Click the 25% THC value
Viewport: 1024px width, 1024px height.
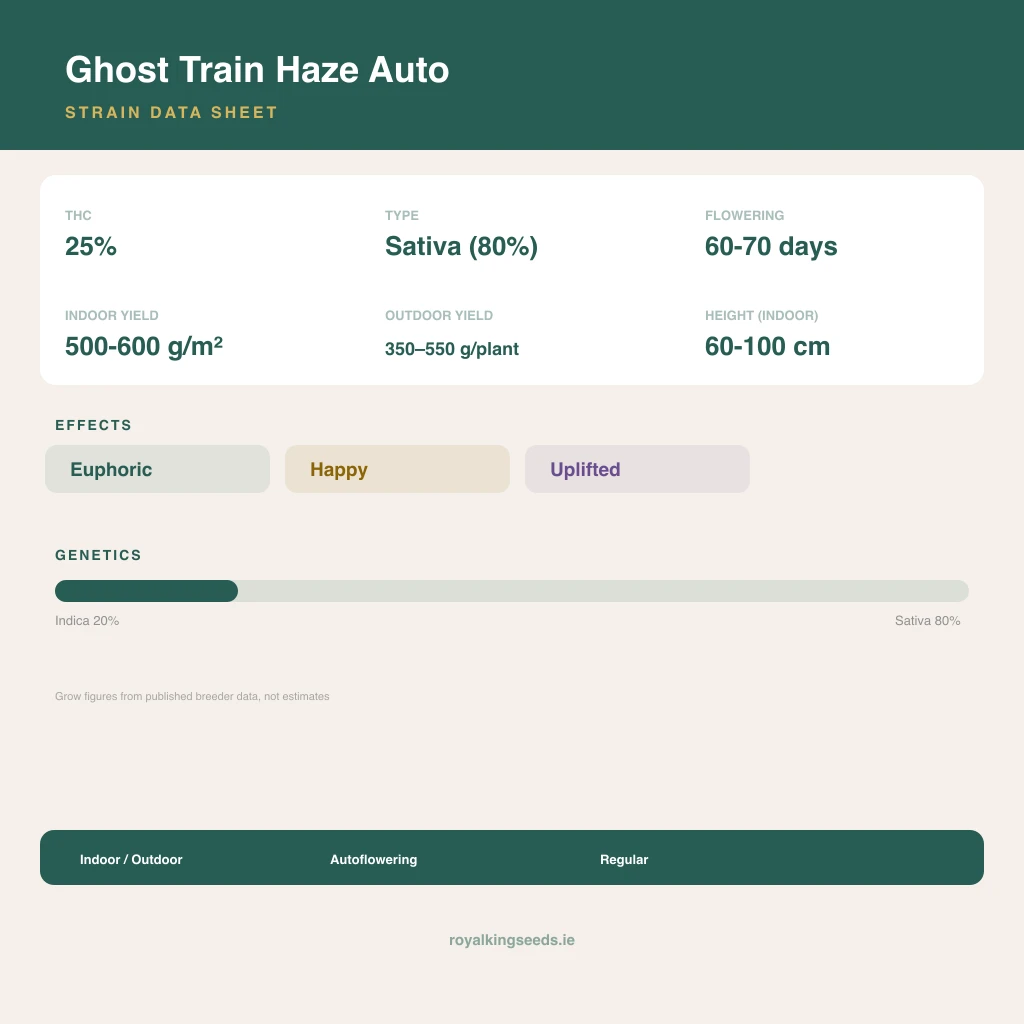[91, 246]
